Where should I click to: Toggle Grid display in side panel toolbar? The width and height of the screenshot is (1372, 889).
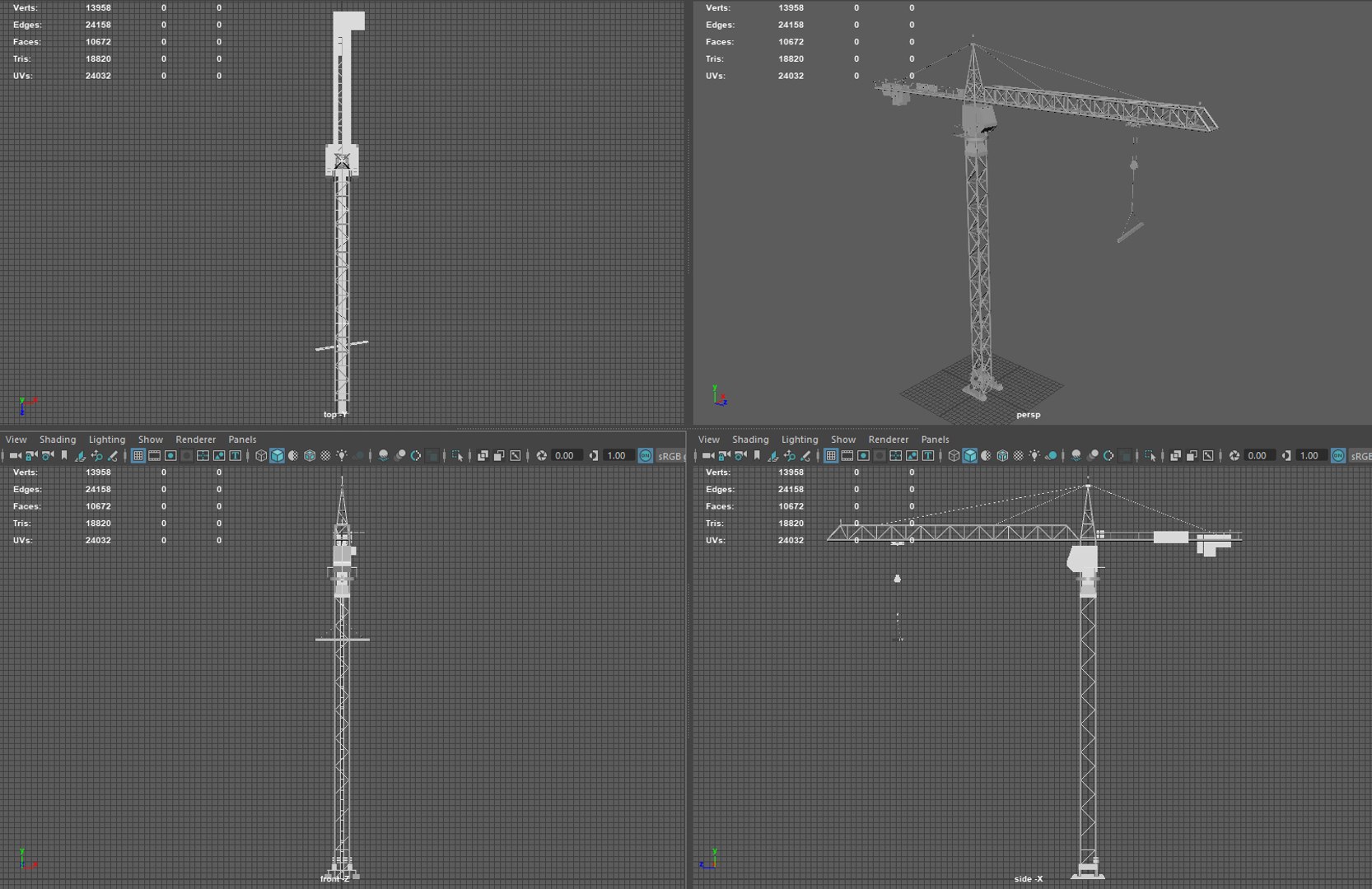click(831, 455)
